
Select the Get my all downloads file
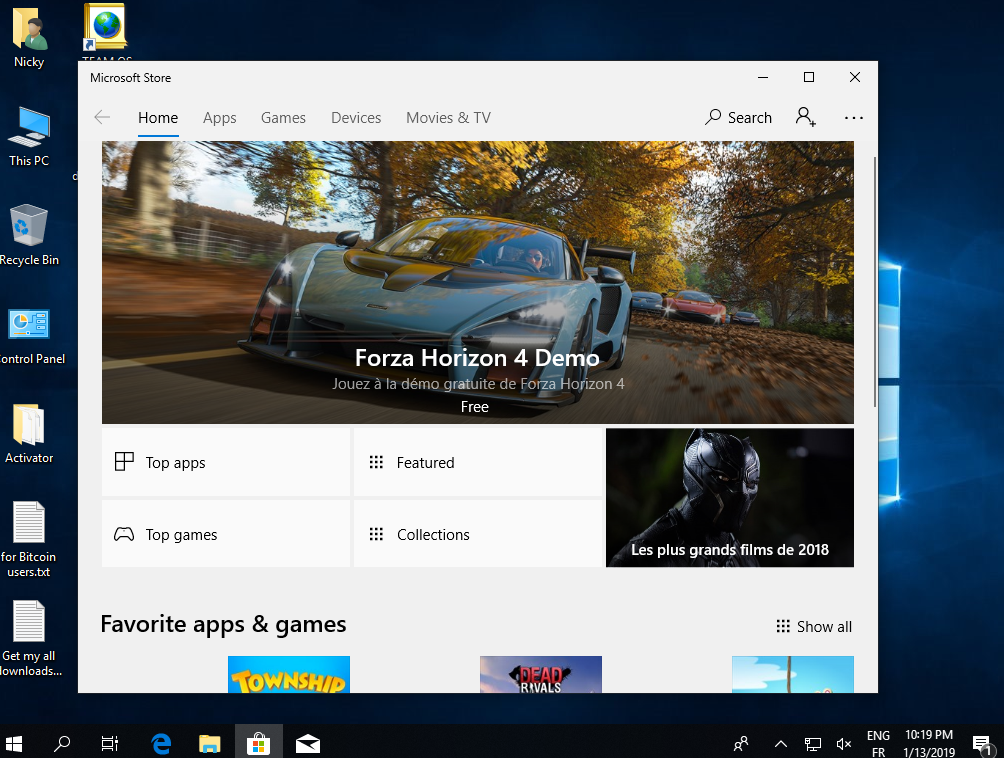[x=30, y=638]
